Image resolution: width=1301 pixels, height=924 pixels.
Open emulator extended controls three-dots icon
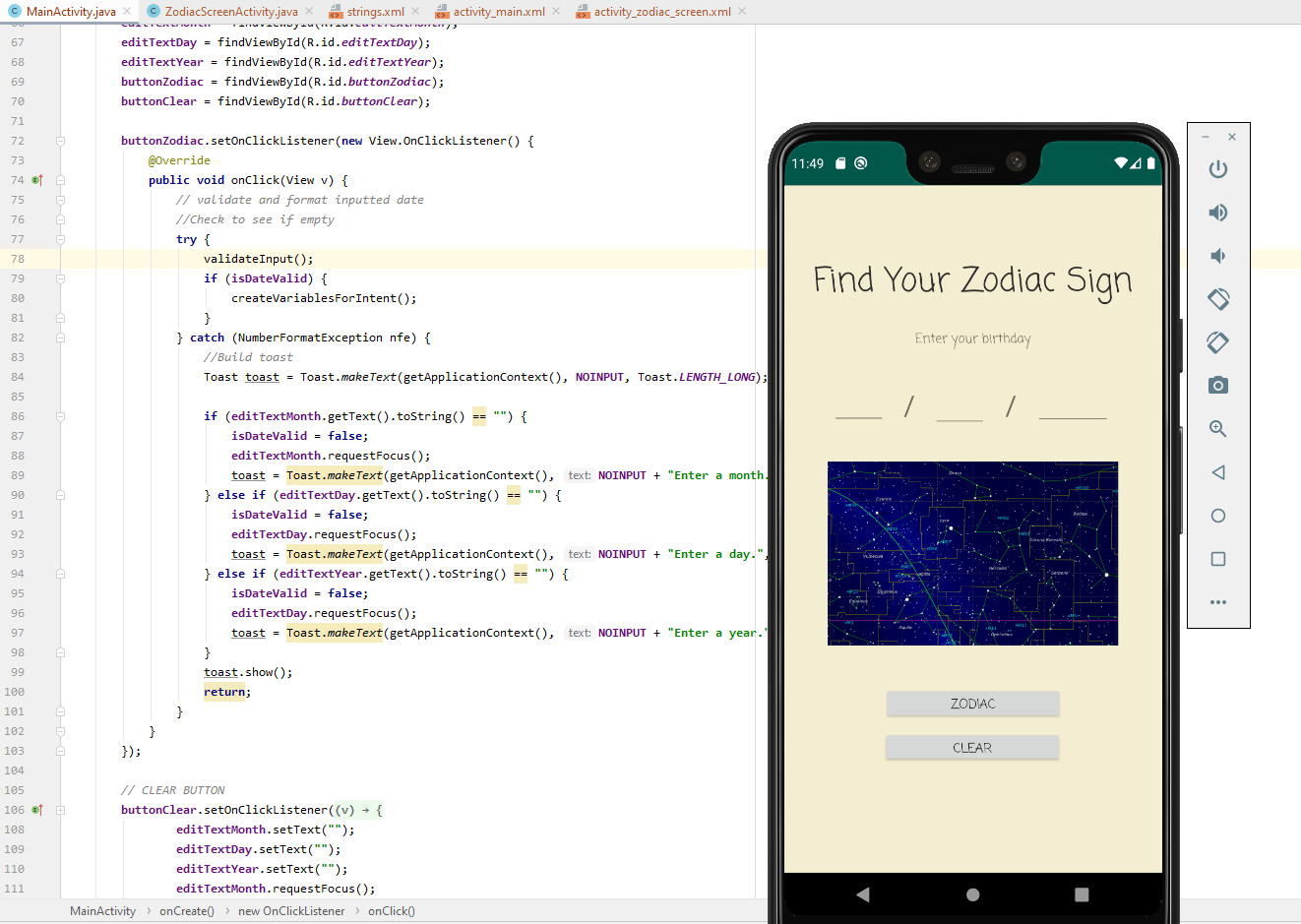click(1218, 602)
